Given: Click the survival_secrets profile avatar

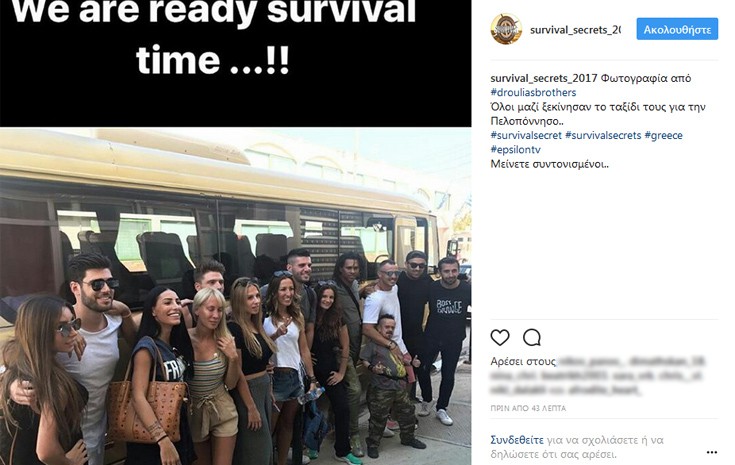Looking at the screenshot, I should coord(506,29).
